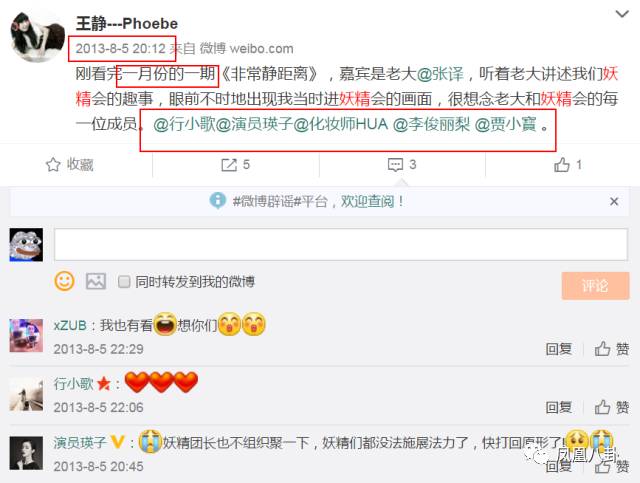This screenshot has width=640, height=483.
Task: Open 王静---Phoebe's profile avatar
Action: pyautogui.click(x=38, y=38)
